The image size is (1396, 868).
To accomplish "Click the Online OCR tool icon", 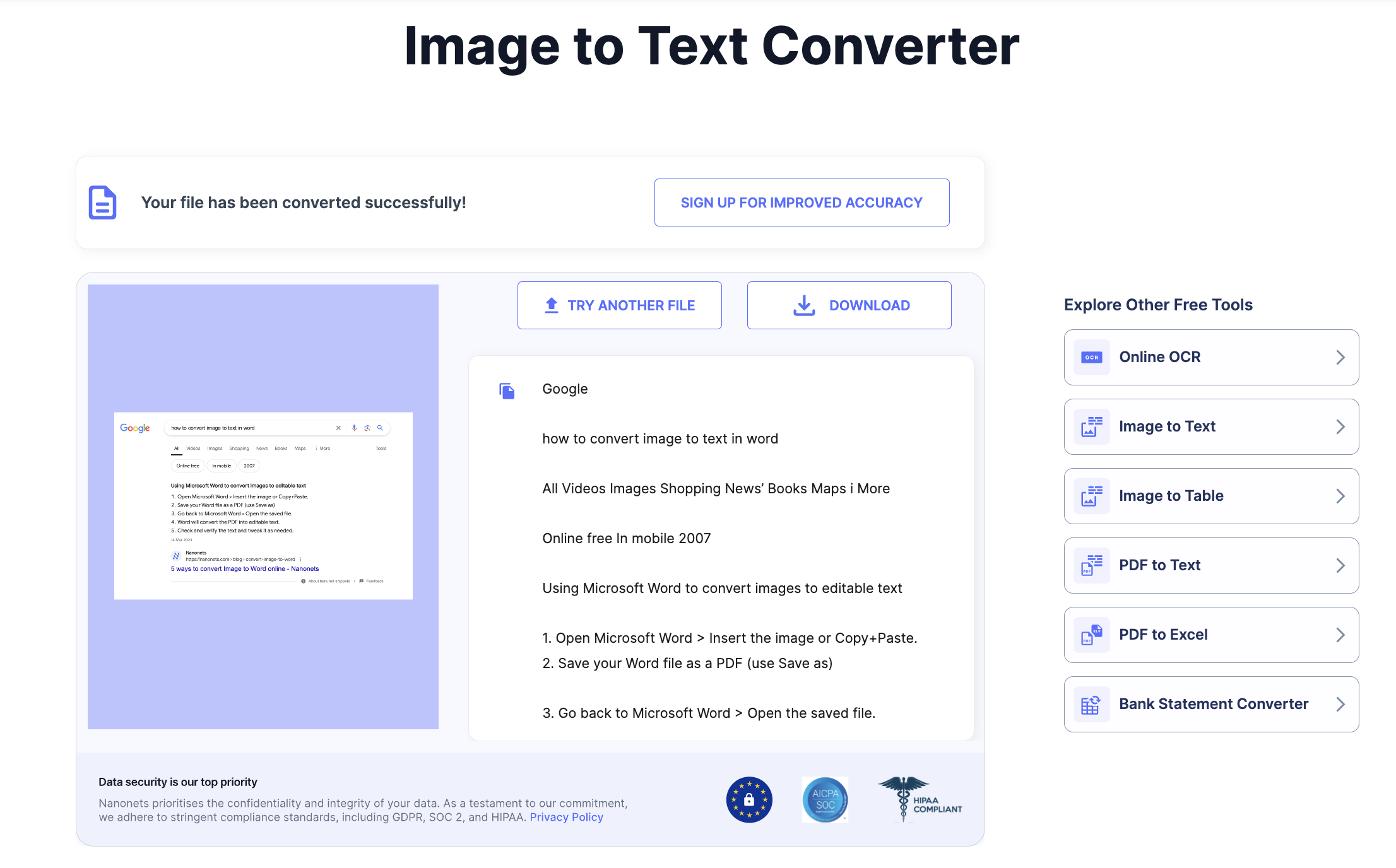I will click(1092, 357).
